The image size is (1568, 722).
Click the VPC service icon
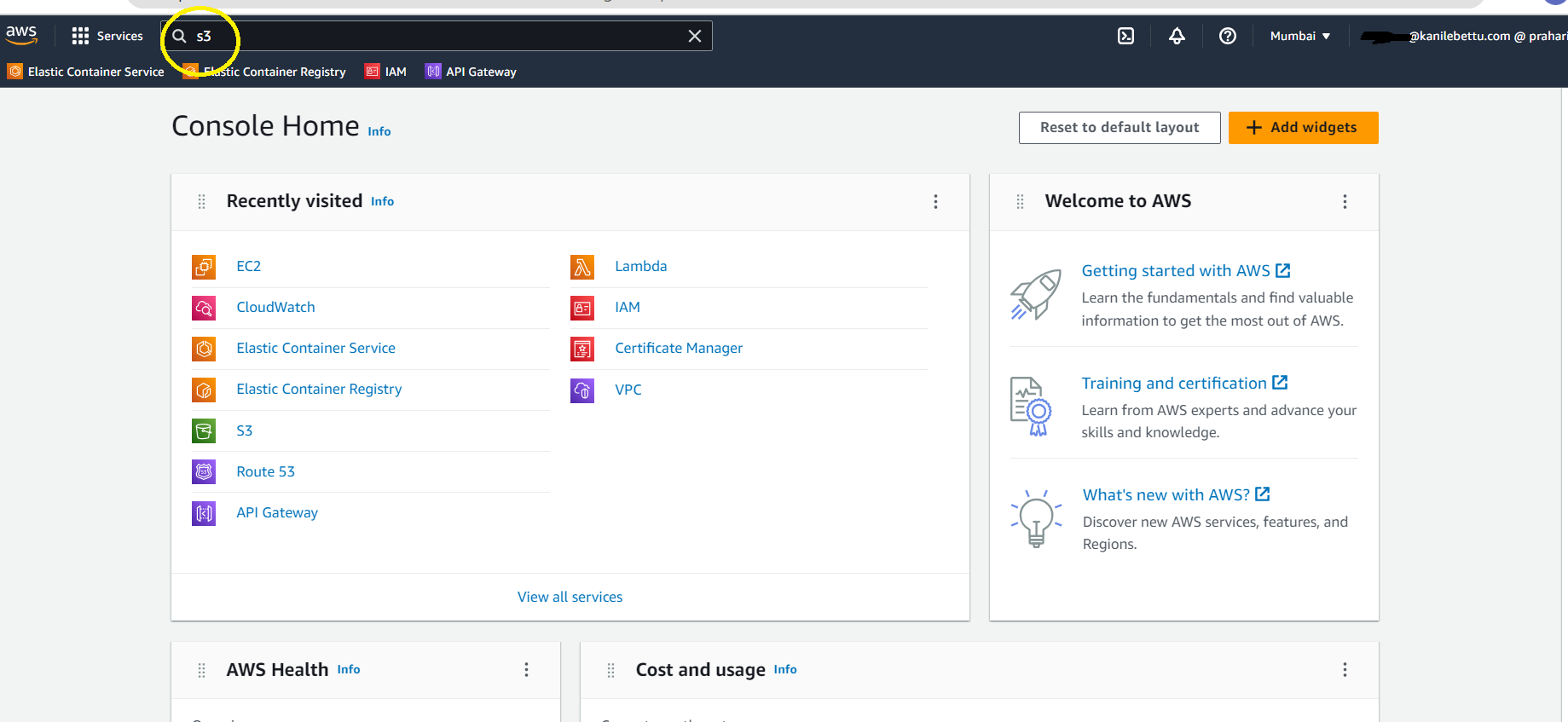582,390
